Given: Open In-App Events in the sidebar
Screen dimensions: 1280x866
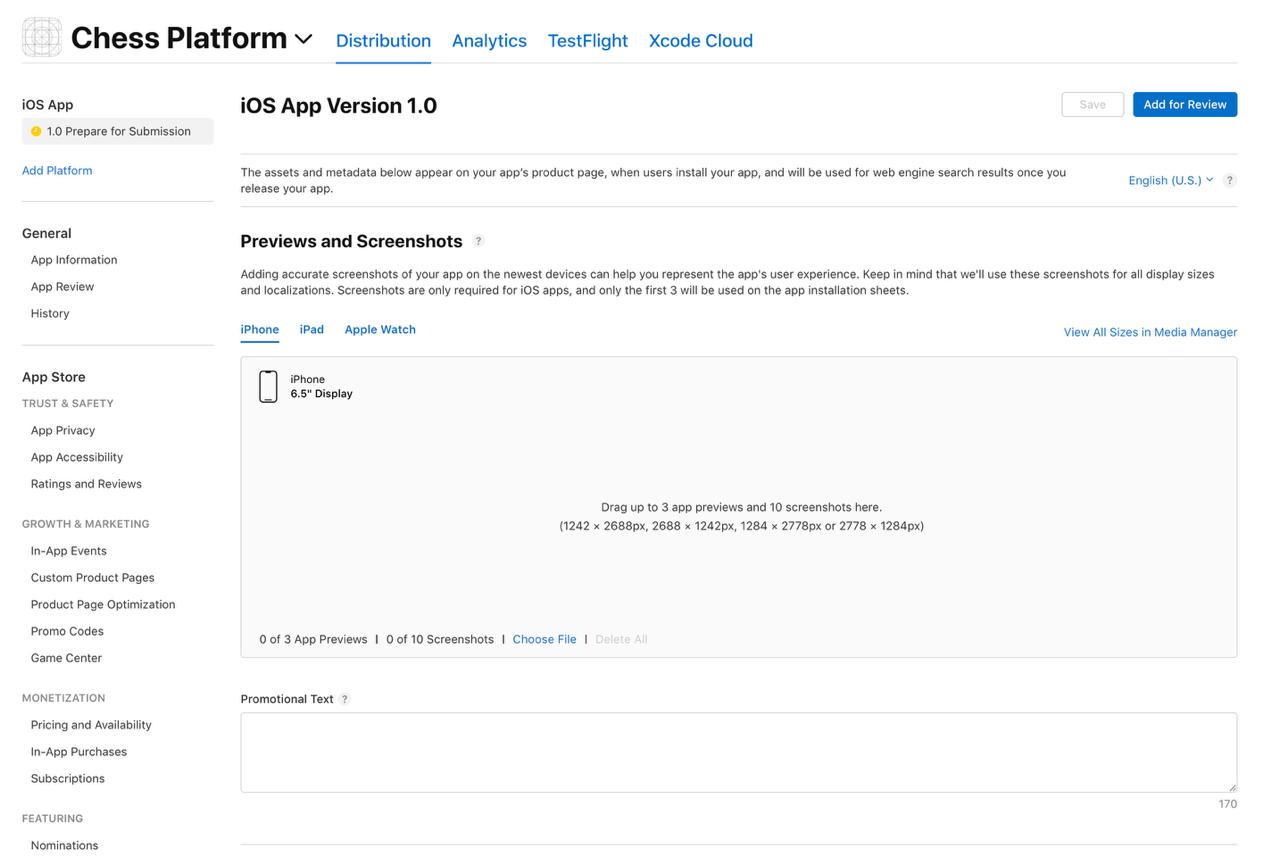Looking at the screenshot, I should click(69, 551).
